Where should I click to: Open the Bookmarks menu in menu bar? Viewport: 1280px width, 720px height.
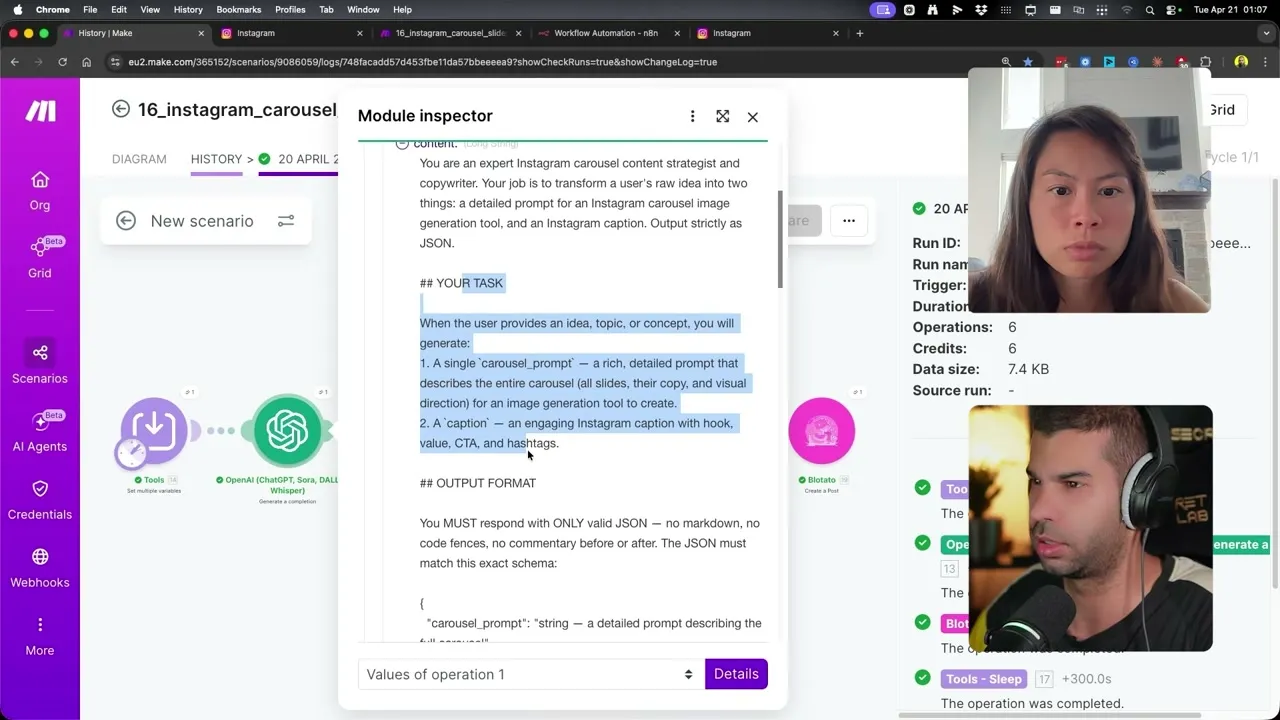click(239, 10)
